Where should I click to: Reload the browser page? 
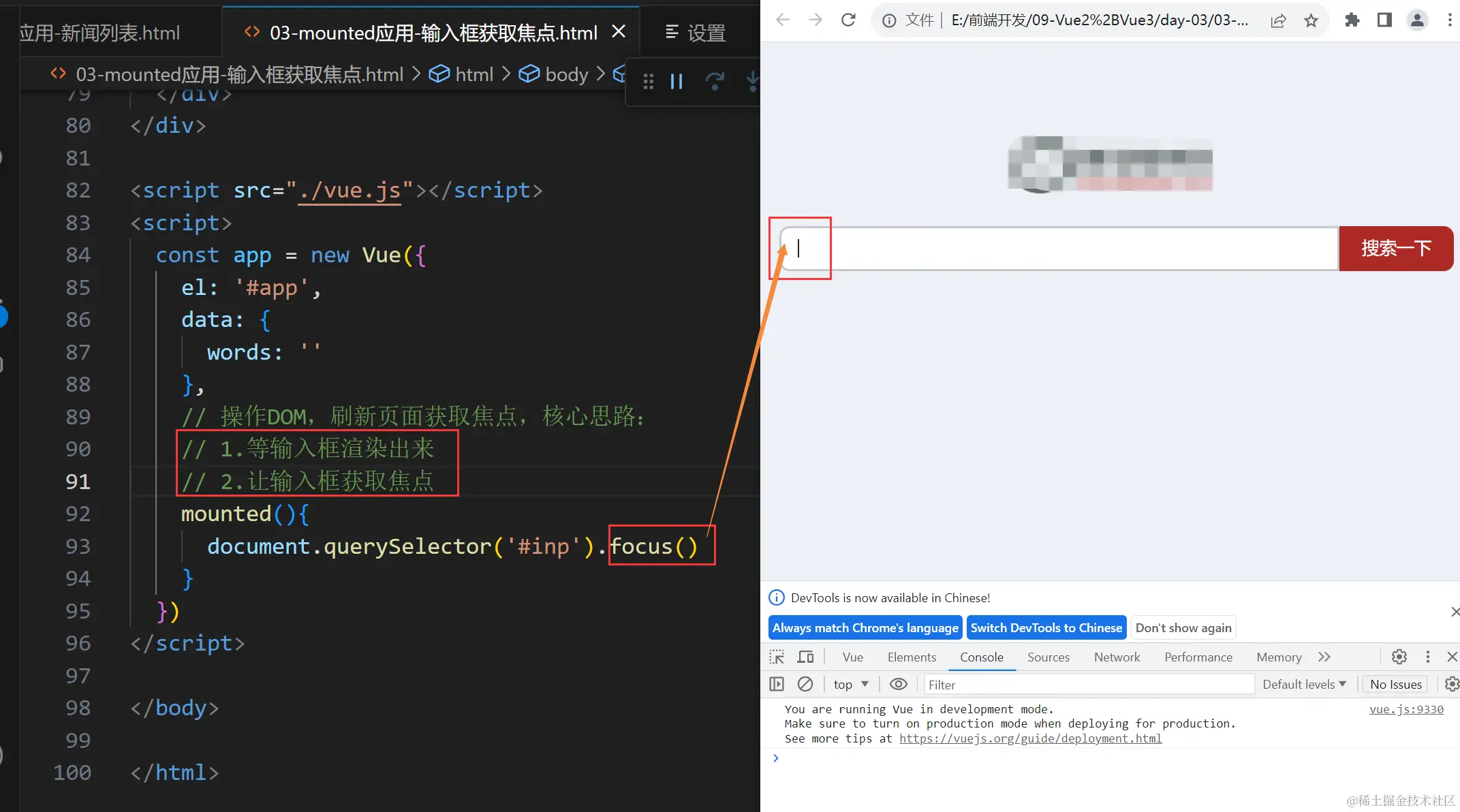point(848,20)
